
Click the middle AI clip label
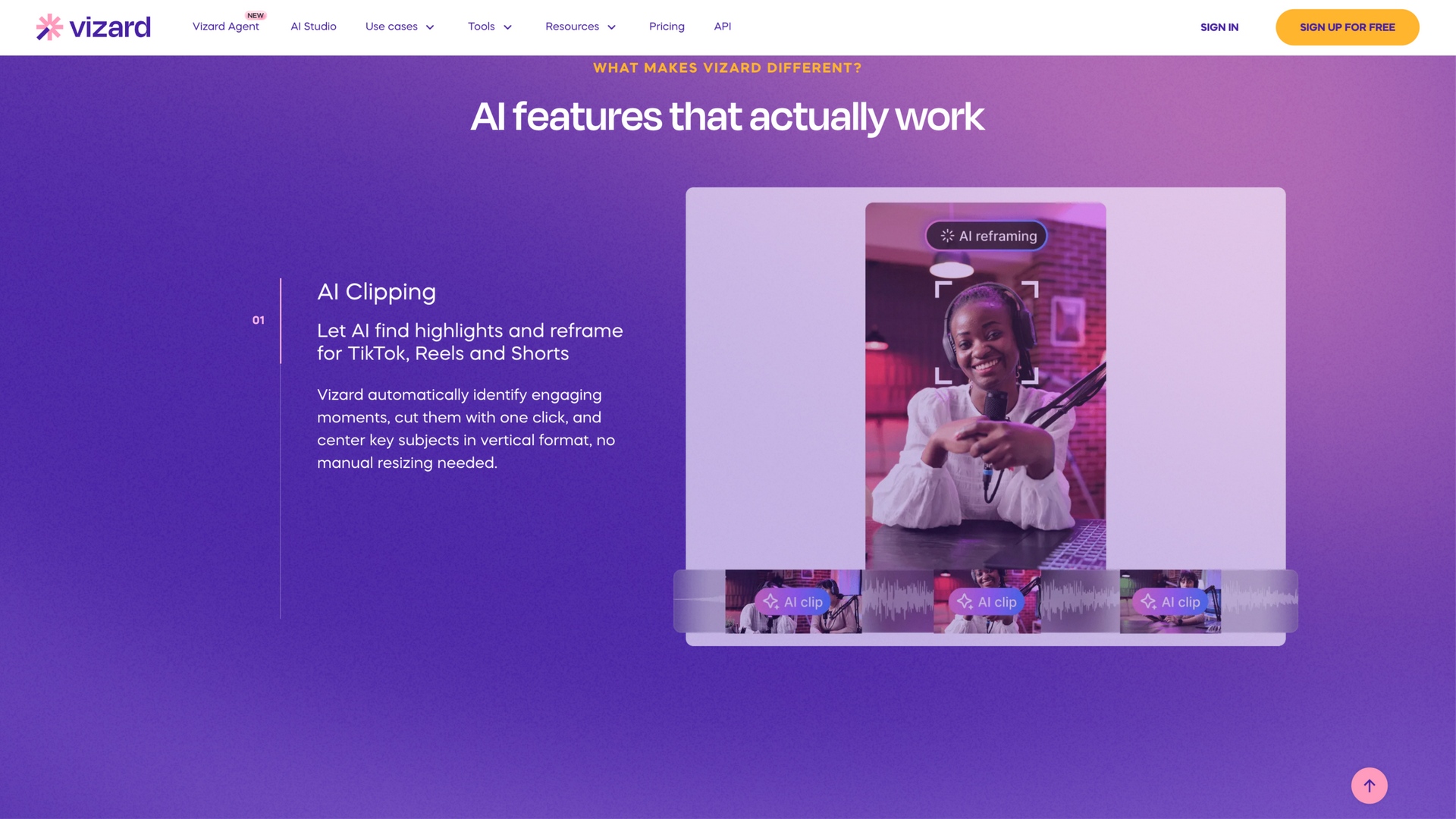click(987, 602)
